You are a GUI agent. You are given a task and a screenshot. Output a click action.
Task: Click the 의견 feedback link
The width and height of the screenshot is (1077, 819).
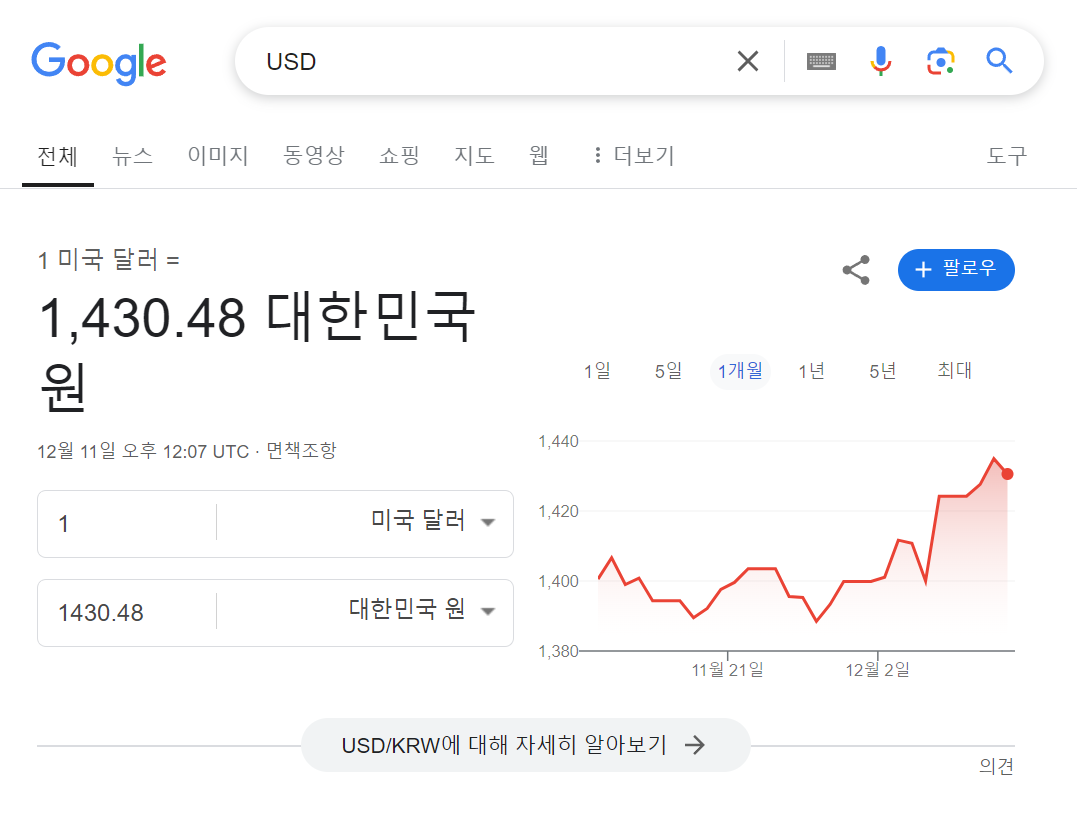pos(996,766)
